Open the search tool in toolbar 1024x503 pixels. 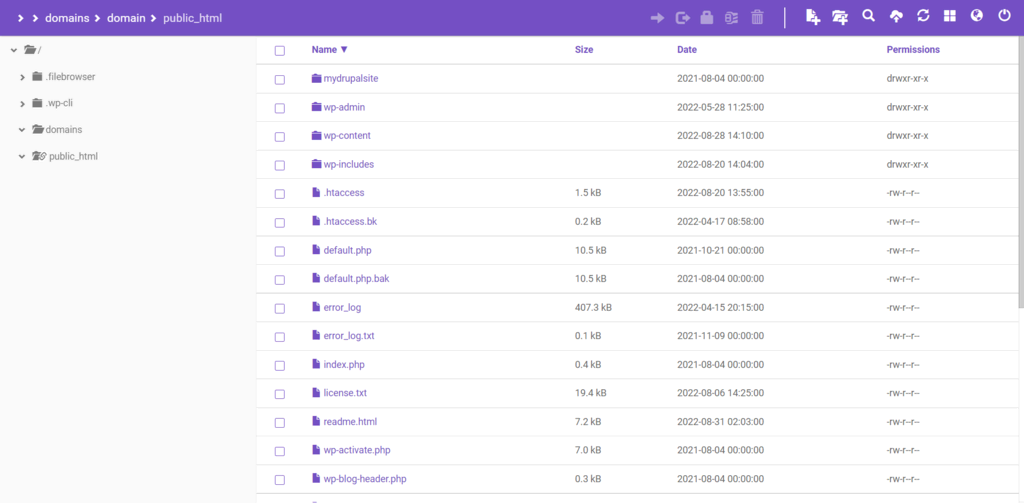tap(868, 17)
